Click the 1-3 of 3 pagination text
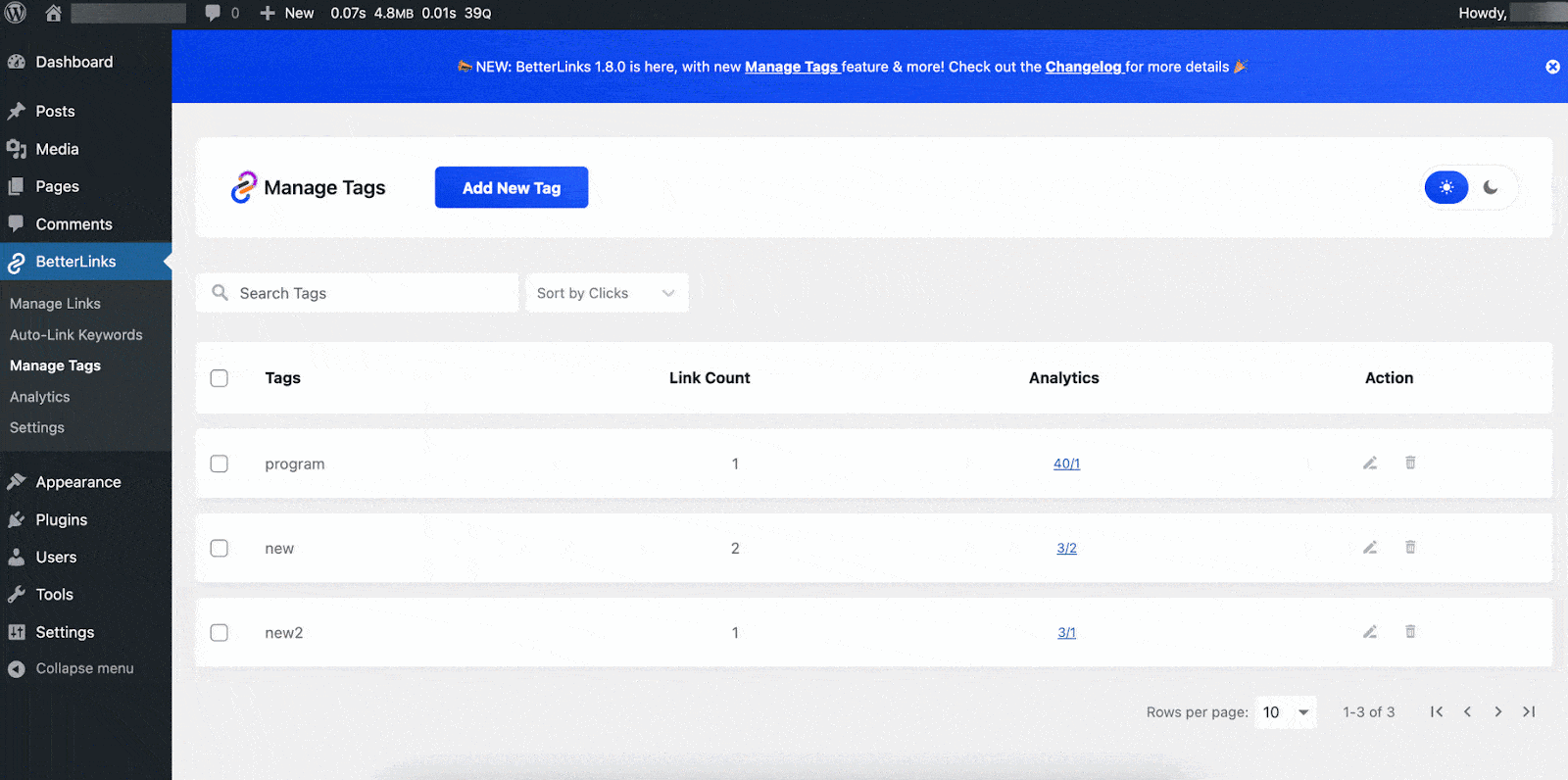Image resolution: width=1568 pixels, height=780 pixels. coord(1368,712)
